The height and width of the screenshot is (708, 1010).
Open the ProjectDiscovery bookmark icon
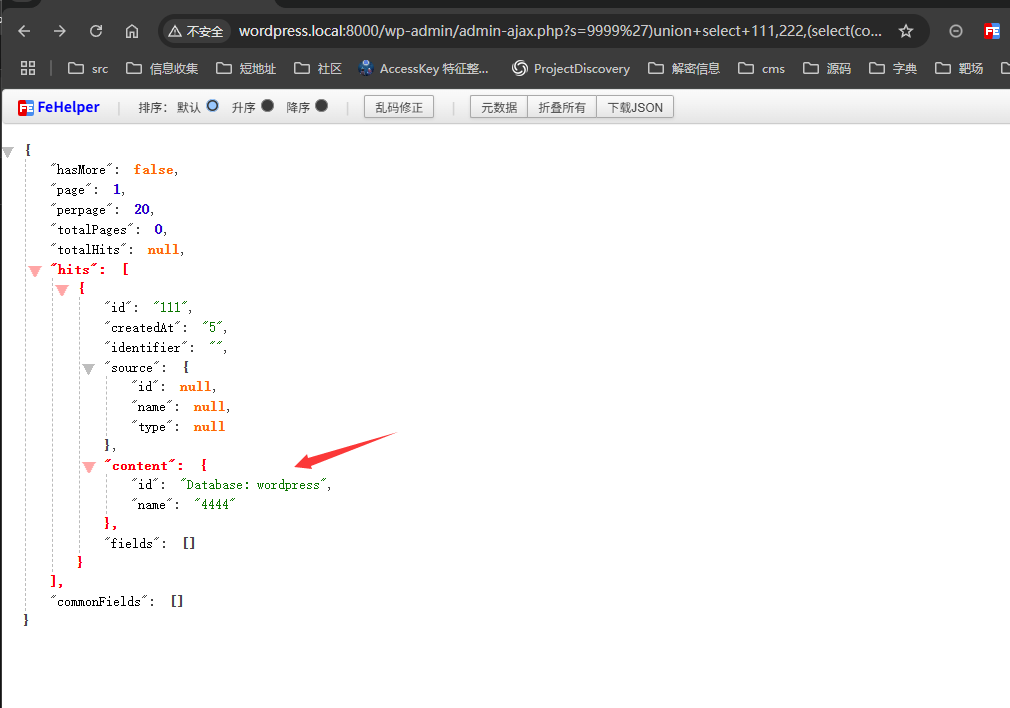[519, 68]
